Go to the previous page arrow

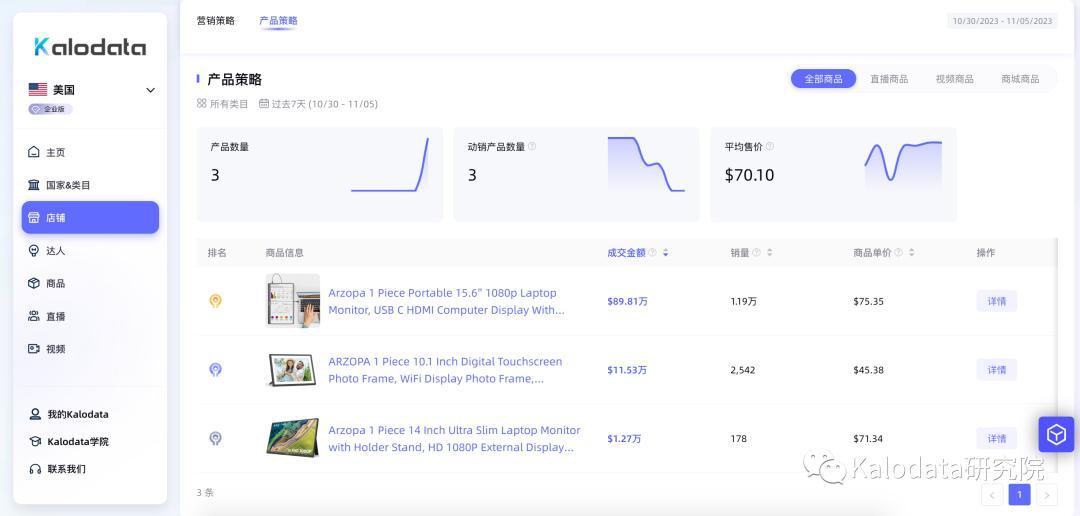(993, 495)
